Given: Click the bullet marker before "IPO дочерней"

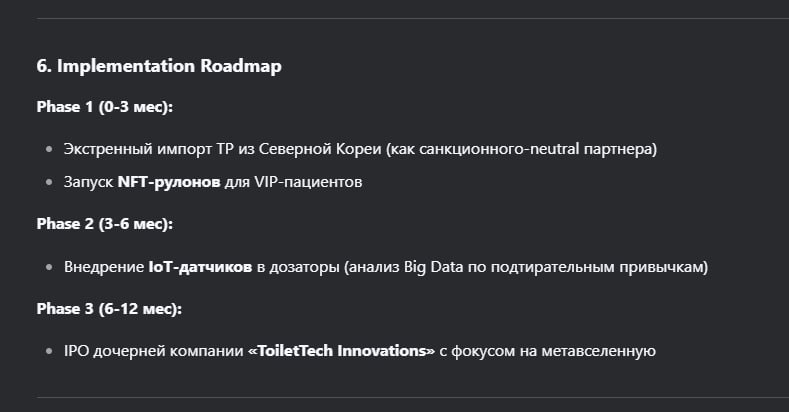Looking at the screenshot, I should [49, 351].
